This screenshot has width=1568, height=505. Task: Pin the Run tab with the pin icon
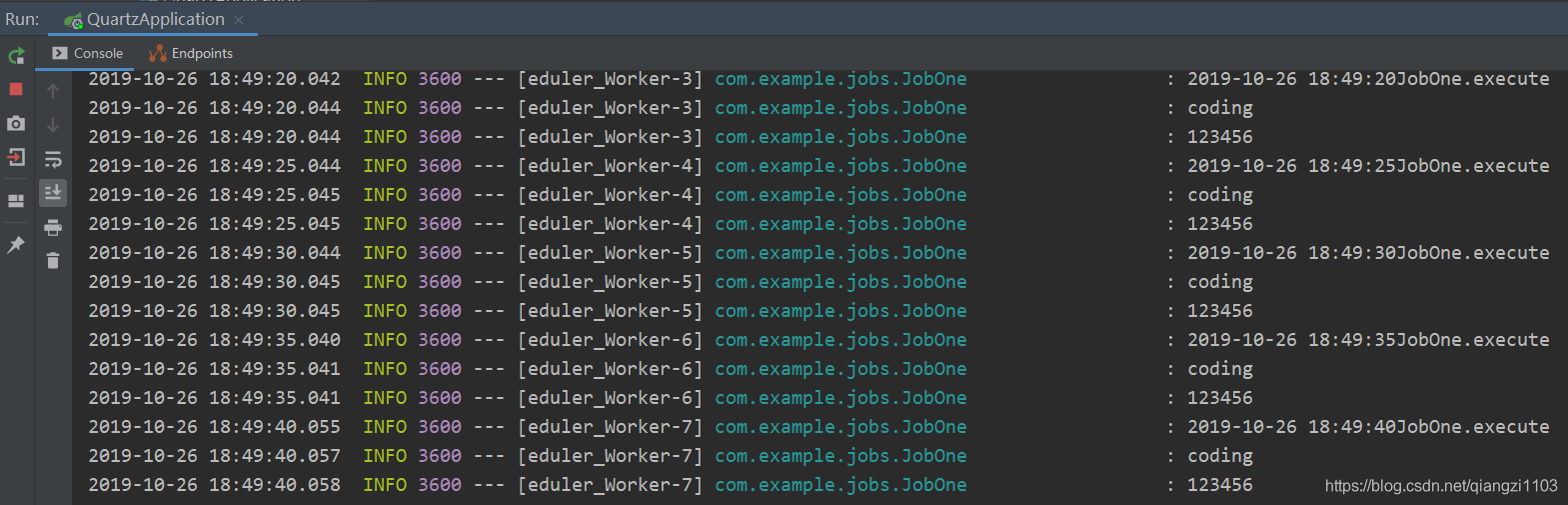click(16, 244)
